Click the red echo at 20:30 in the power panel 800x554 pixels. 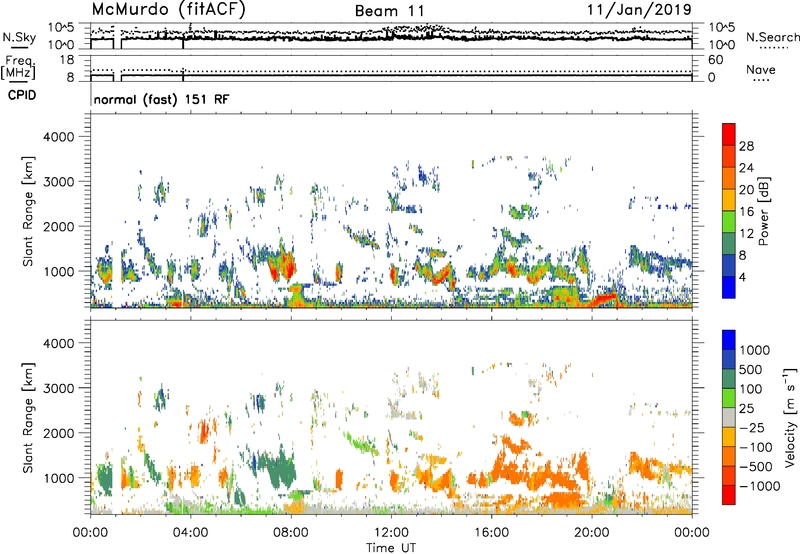604,299
